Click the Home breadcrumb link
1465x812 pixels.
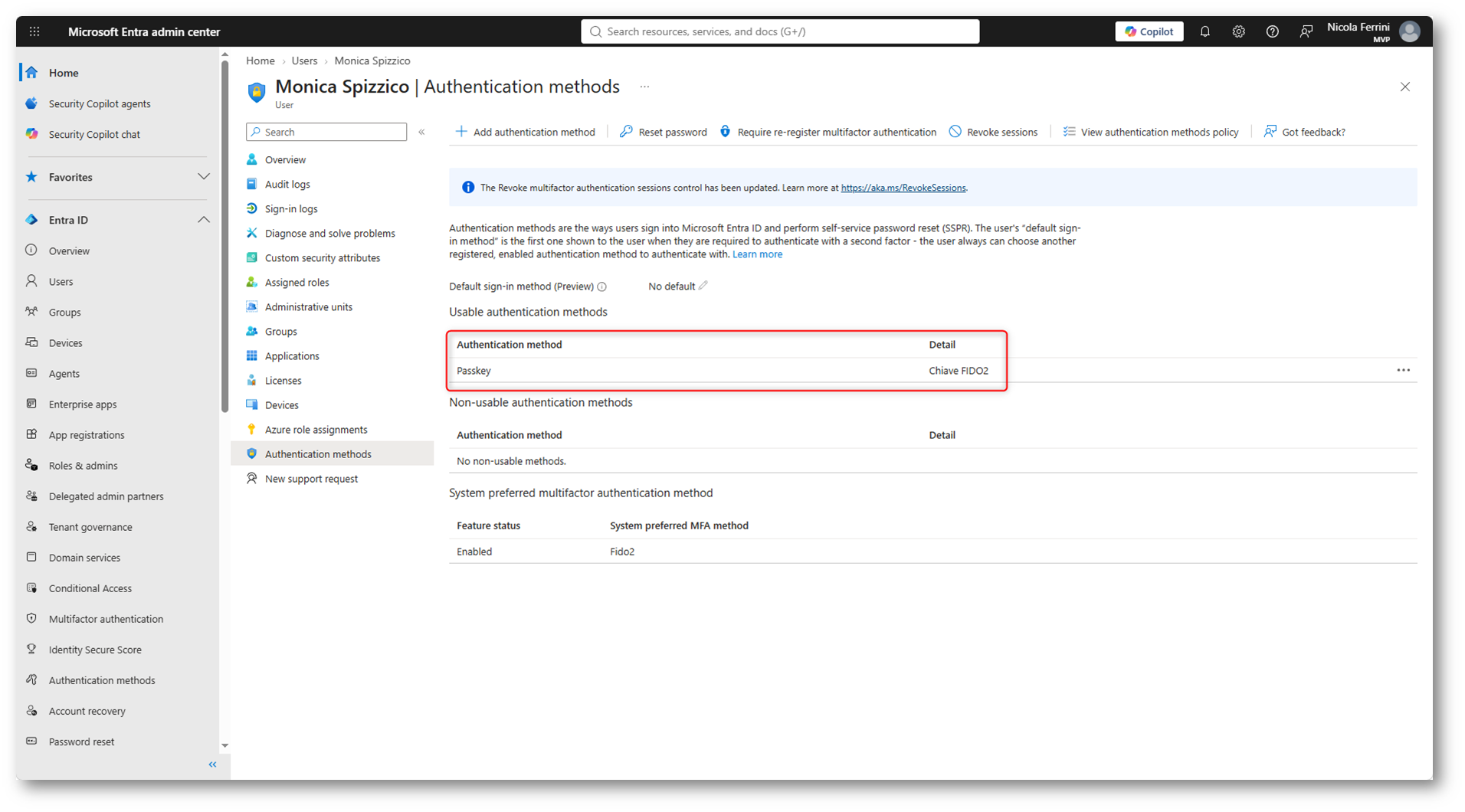(261, 61)
